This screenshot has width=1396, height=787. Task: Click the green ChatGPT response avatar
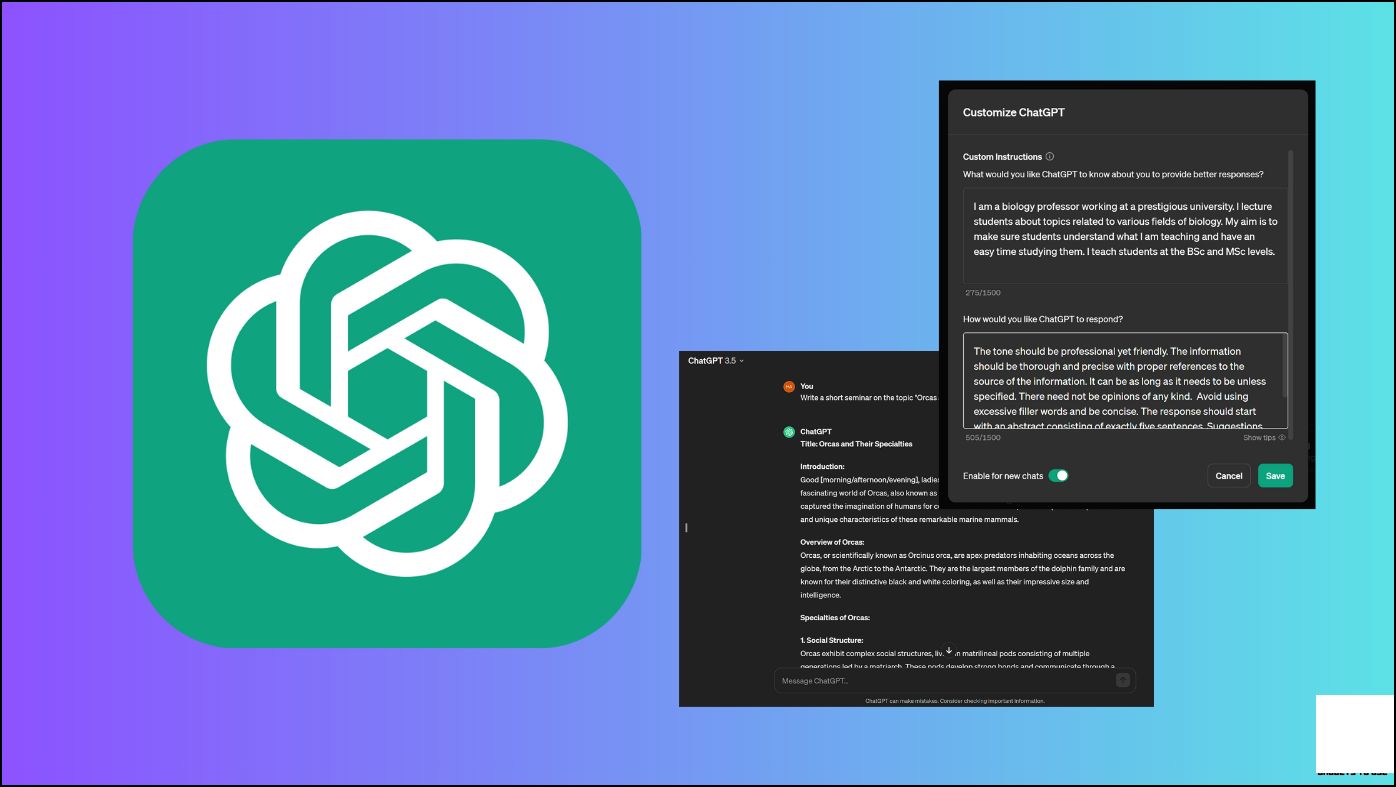point(789,432)
